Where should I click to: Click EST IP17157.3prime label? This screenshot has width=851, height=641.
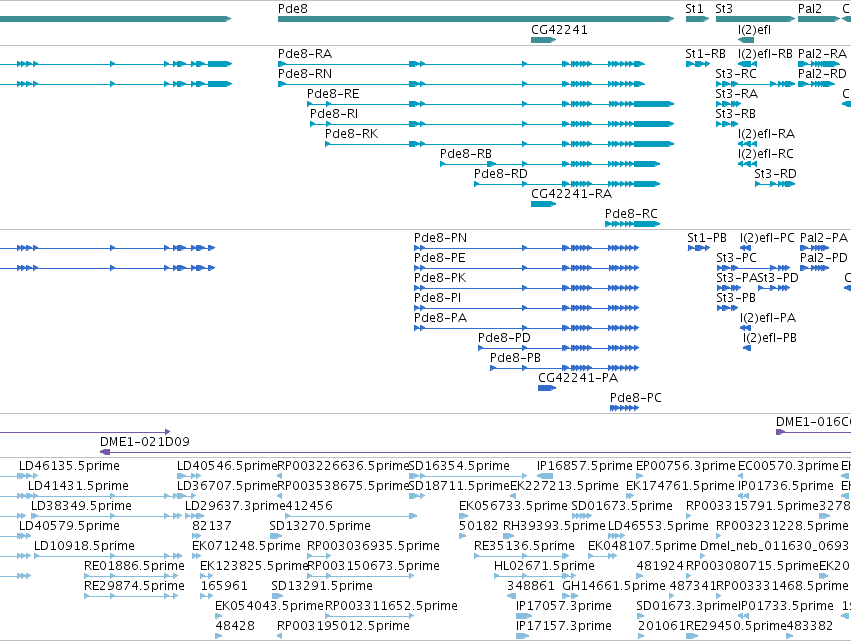point(564,626)
